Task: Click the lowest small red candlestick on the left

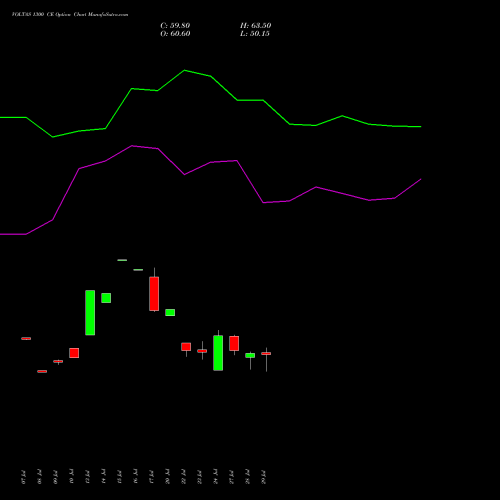Action: (x=42, y=371)
